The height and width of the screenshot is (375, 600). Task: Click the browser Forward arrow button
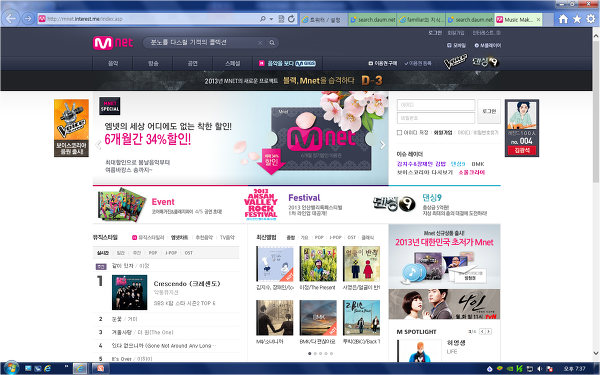click(28, 18)
